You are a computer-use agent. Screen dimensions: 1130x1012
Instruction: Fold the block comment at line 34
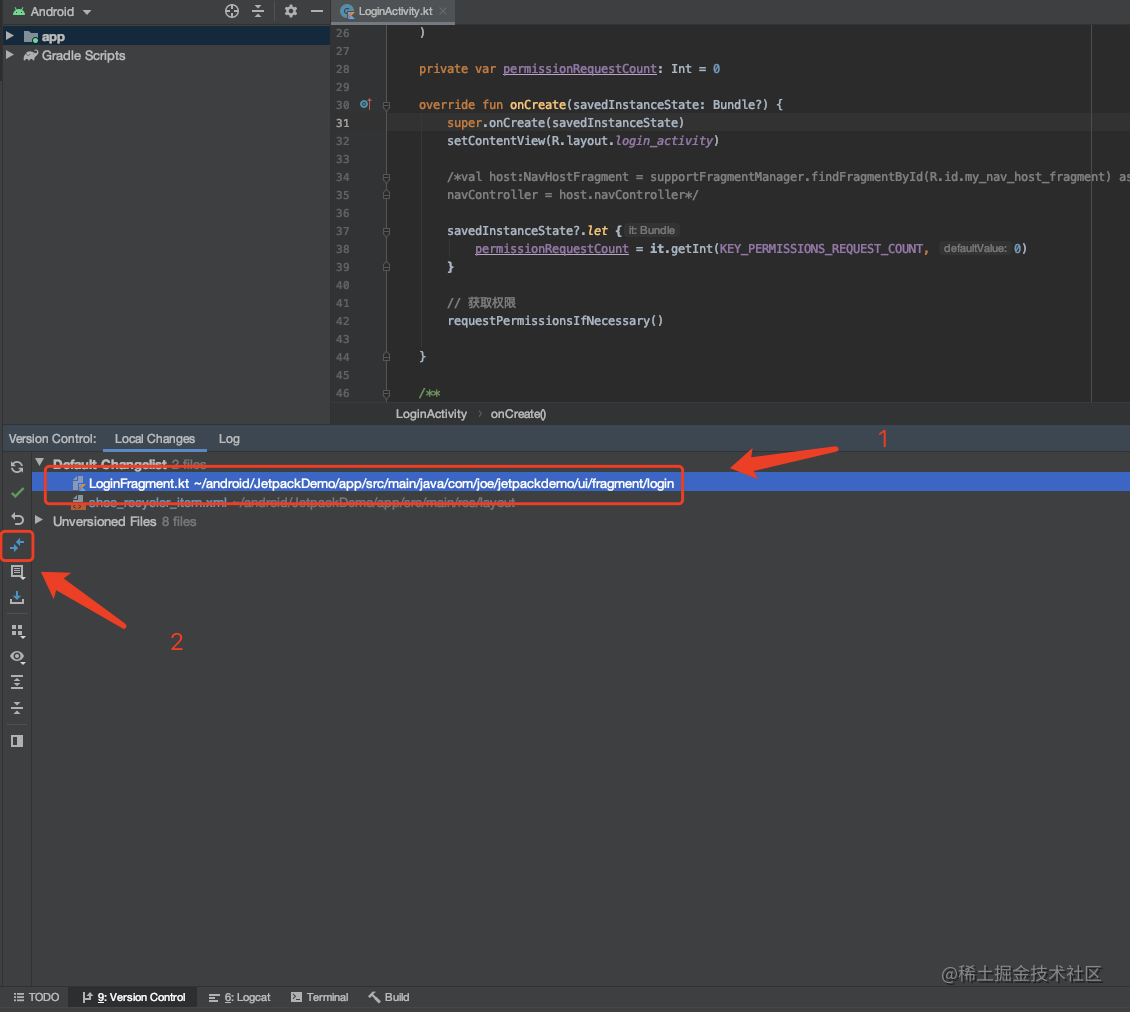pyautogui.click(x=387, y=177)
